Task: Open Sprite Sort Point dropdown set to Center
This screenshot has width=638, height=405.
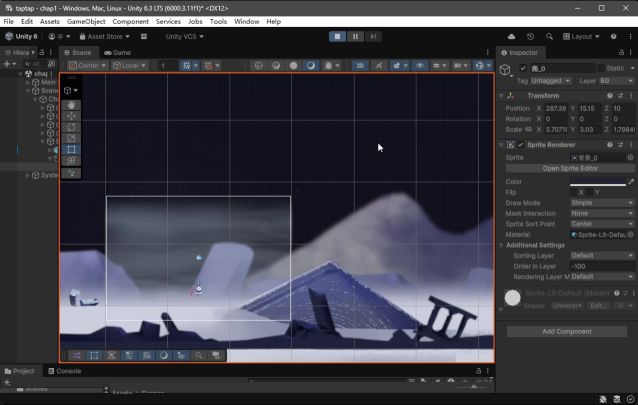Action: [x=602, y=224]
